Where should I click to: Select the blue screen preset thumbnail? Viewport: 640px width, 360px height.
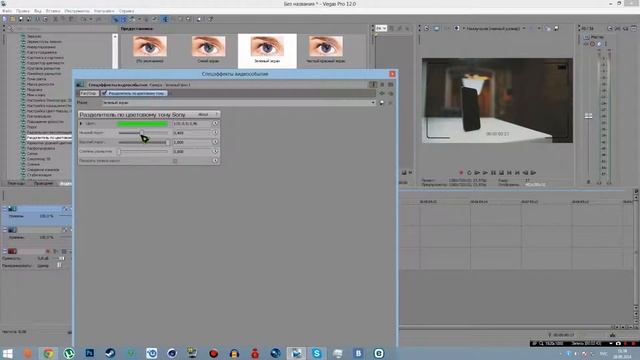tap(208, 46)
